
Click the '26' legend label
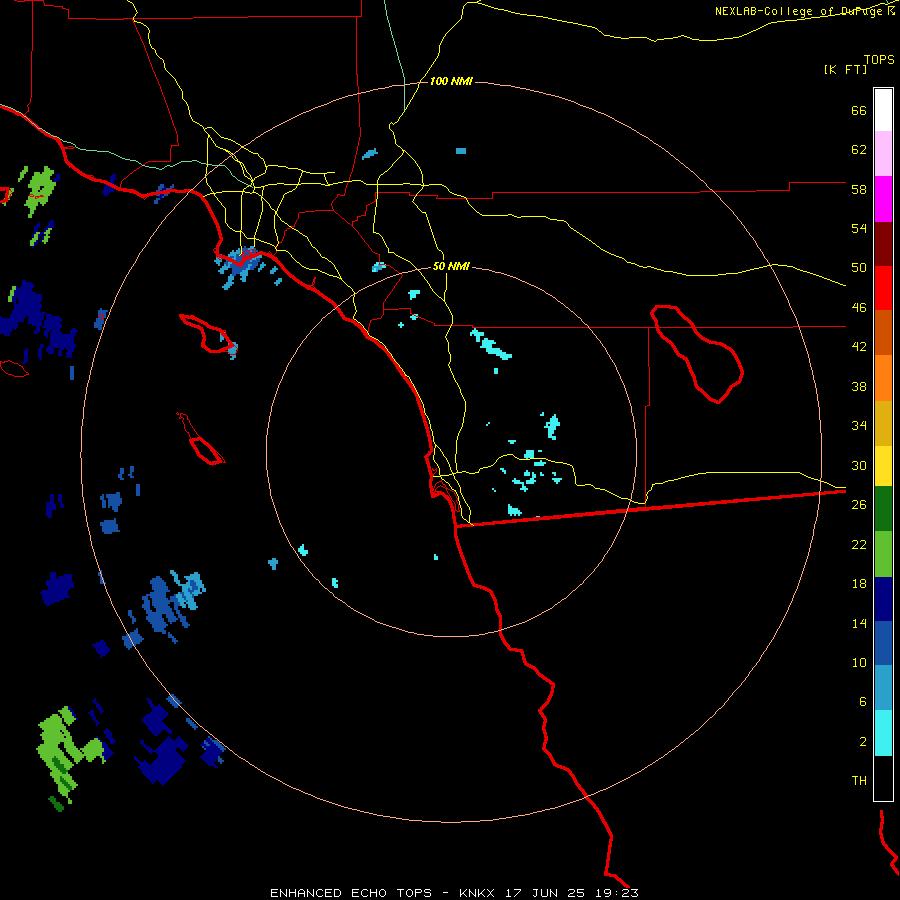(x=859, y=505)
